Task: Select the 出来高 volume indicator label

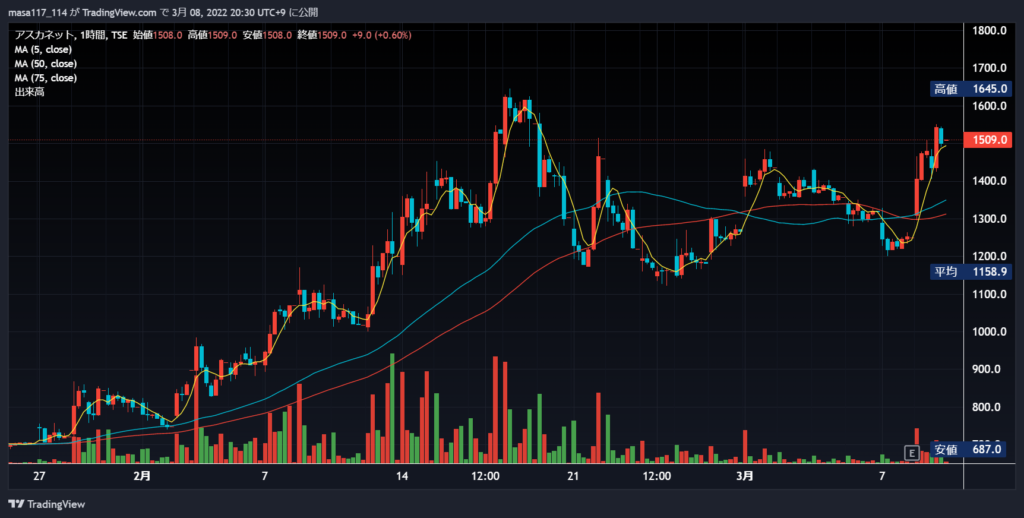Action: tap(29, 92)
